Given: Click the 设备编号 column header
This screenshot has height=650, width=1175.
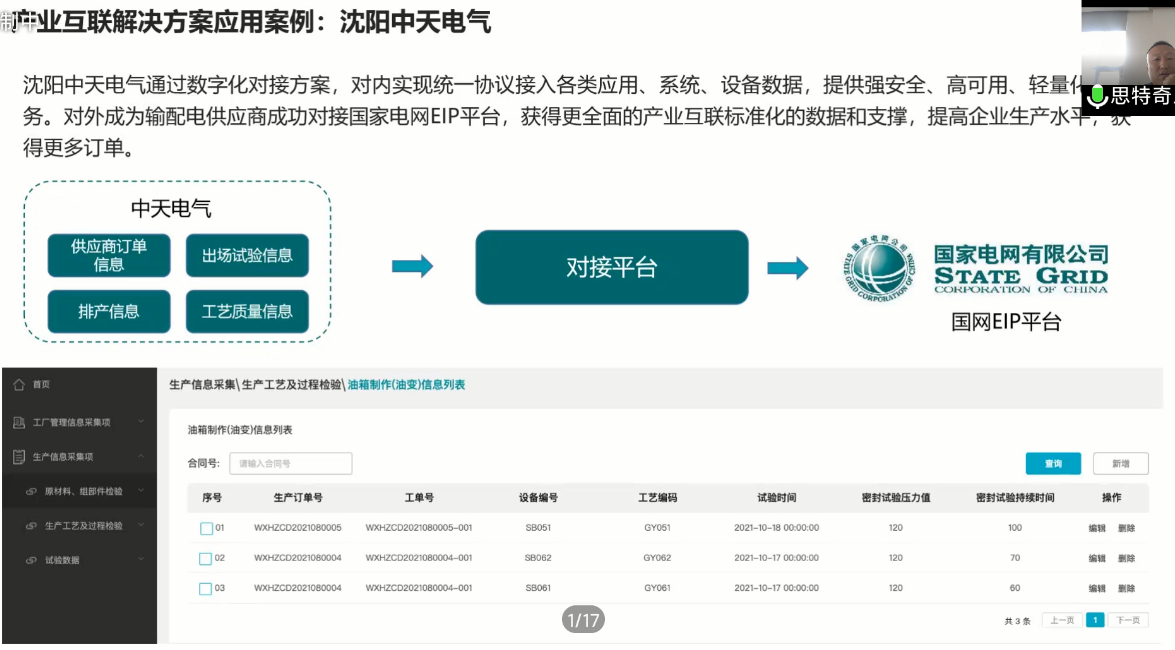Looking at the screenshot, I should (538, 498).
